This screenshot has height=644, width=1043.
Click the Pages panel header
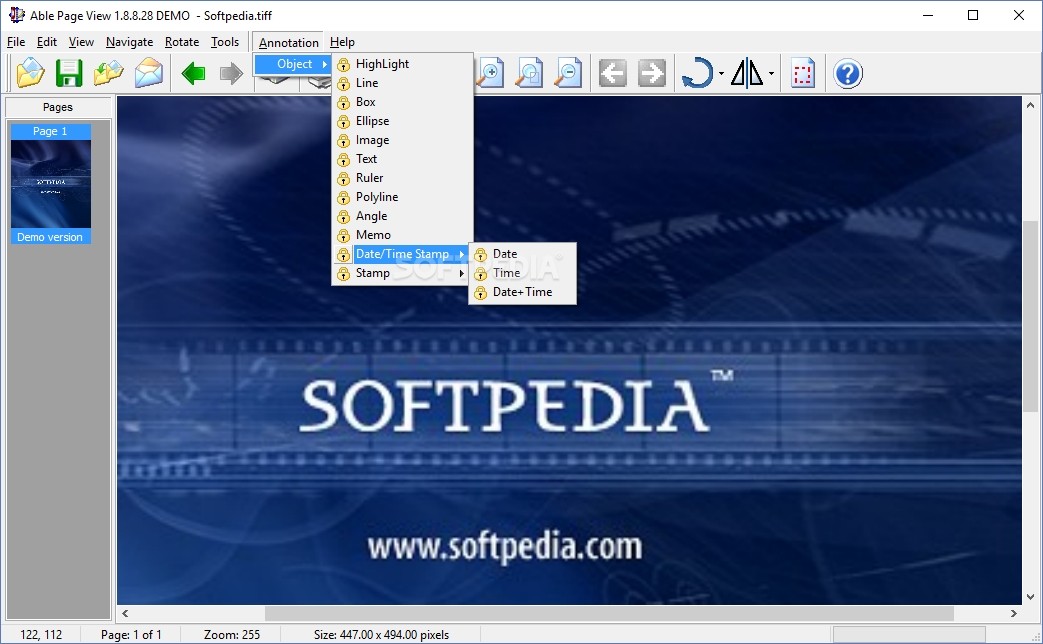[58, 107]
